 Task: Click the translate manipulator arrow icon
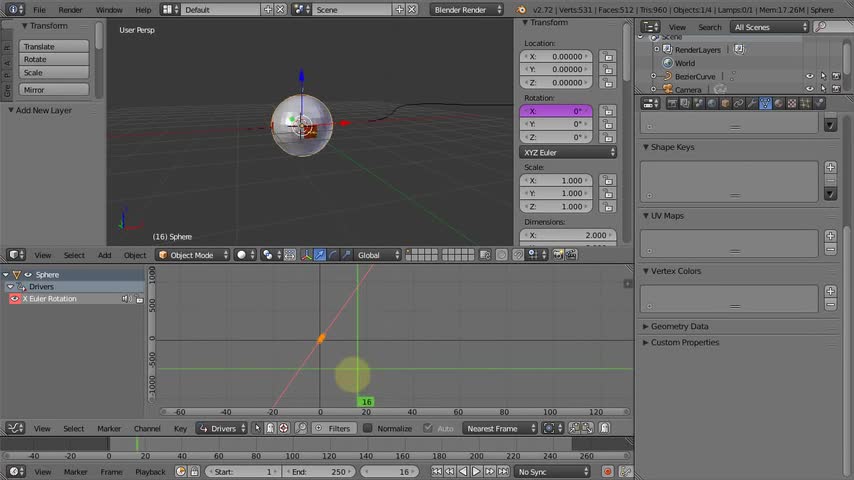[x=320, y=255]
